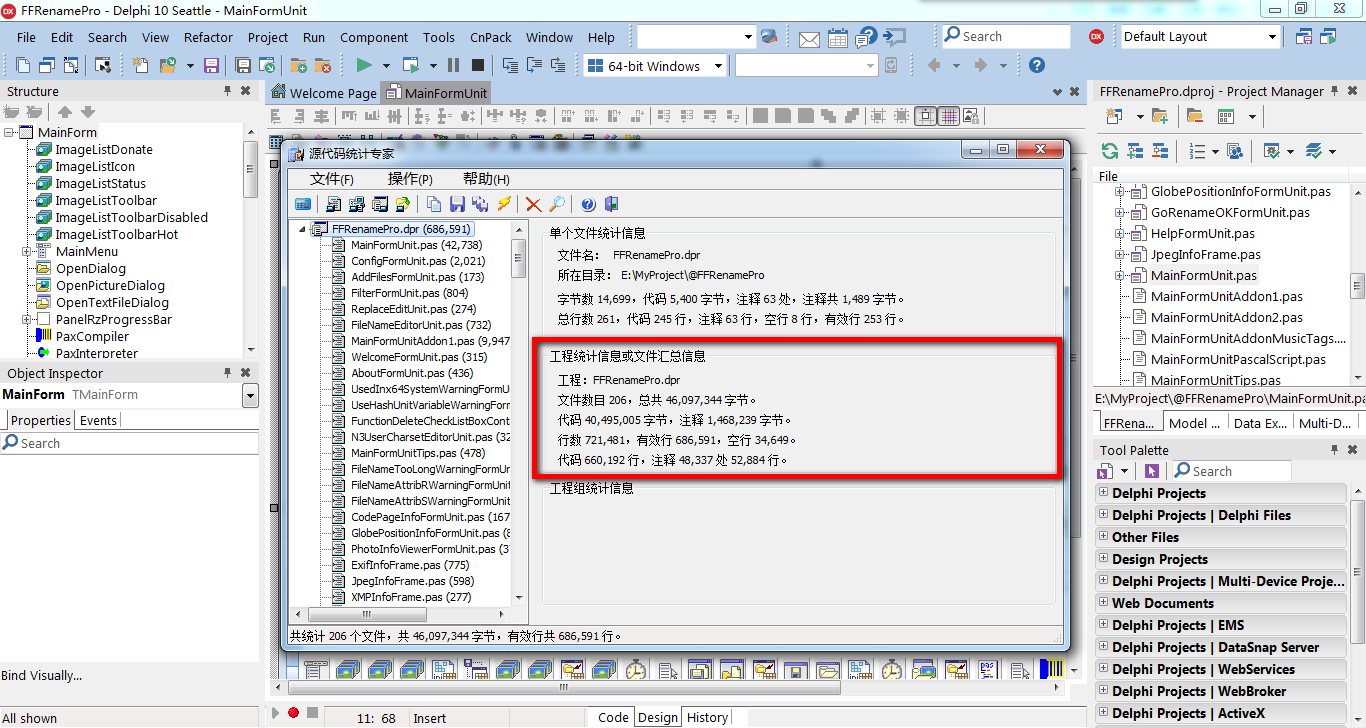Click the green Refresh icon in Project Manager
The height and width of the screenshot is (728, 1366).
1109,151
